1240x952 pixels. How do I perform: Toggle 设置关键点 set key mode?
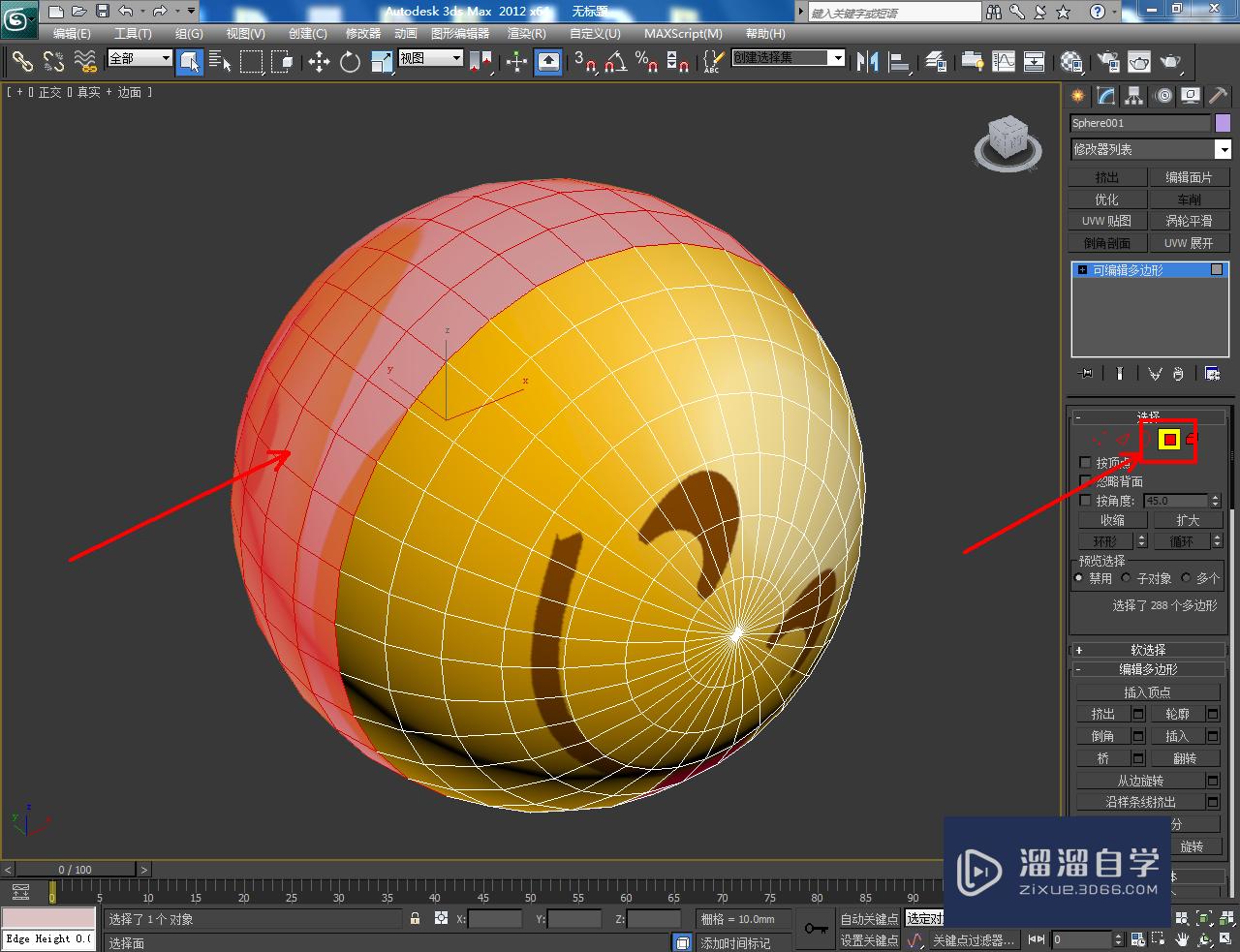pos(869,940)
